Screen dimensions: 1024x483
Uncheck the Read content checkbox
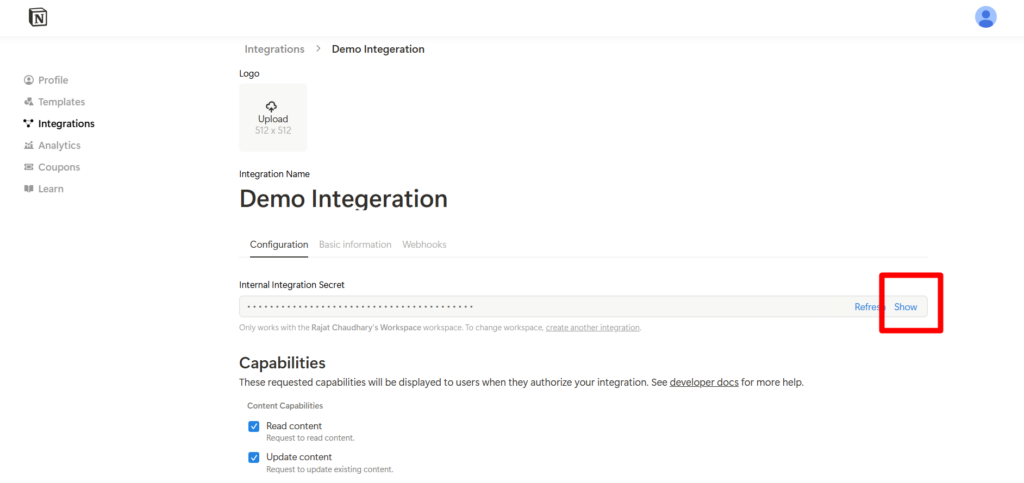pyautogui.click(x=254, y=427)
